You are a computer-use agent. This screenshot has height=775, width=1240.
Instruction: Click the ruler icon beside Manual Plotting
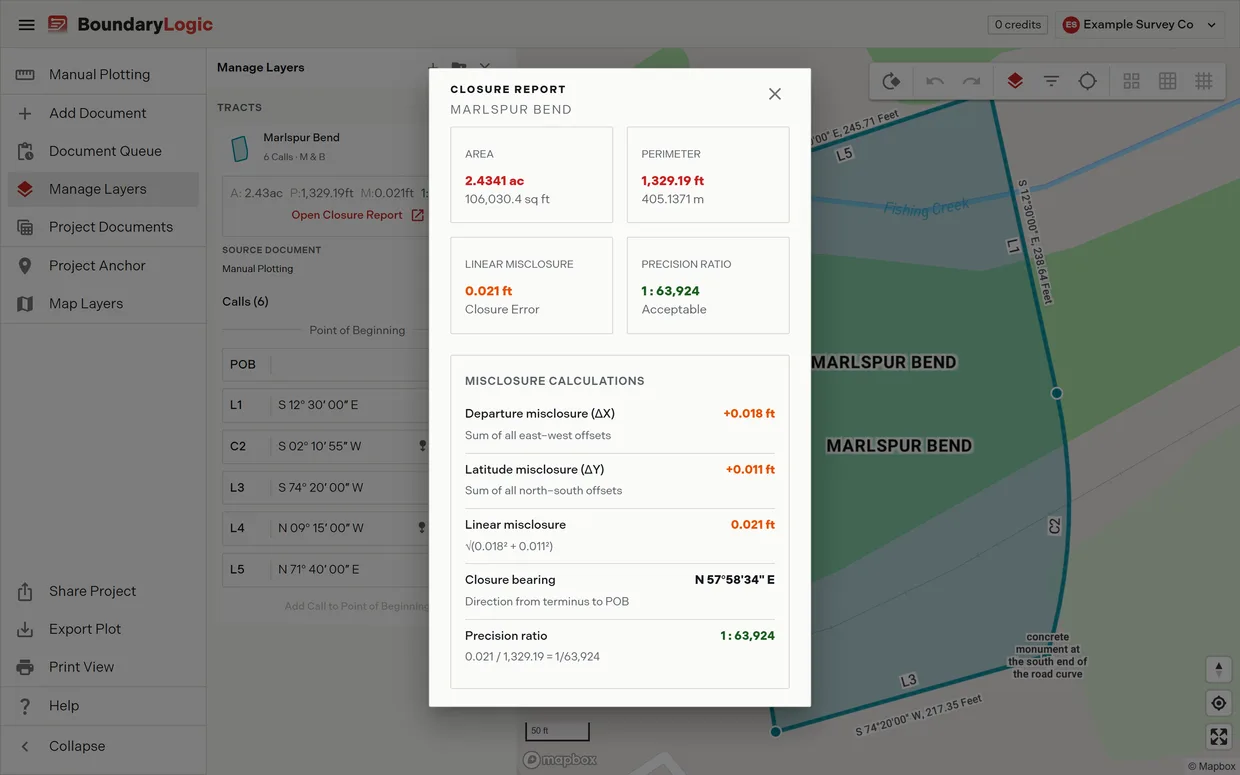pyautogui.click(x=25, y=75)
